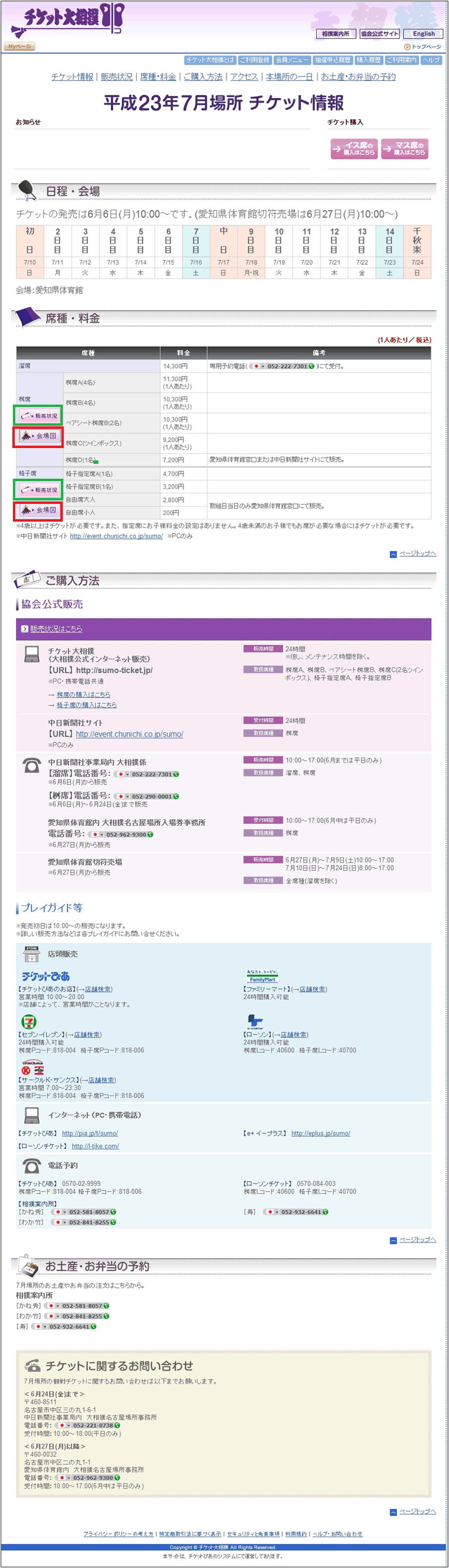Open 会場図 button under 椅子席
The height and width of the screenshot is (1568, 449).
click(39, 509)
